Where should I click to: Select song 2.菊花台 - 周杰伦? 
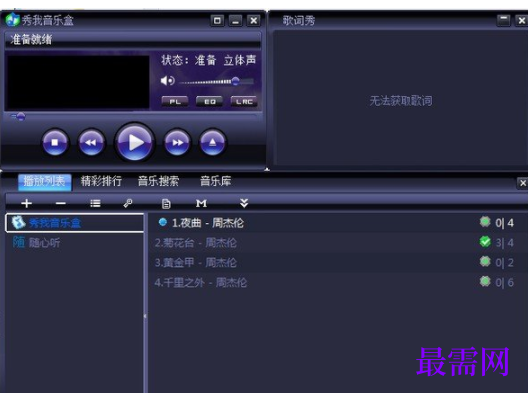337,243
